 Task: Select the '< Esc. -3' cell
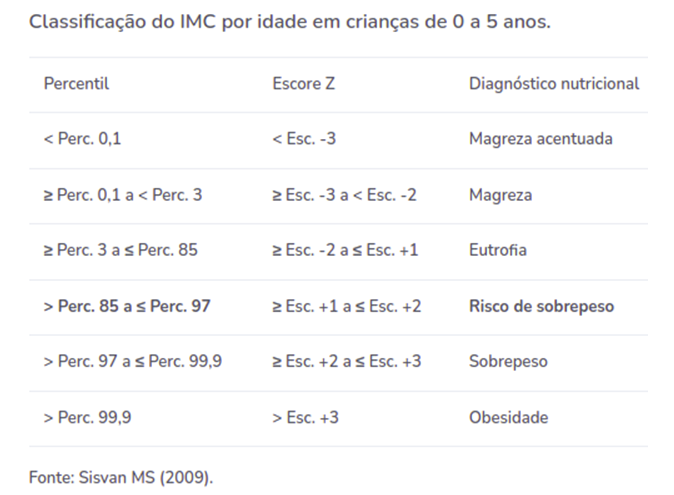(x=304, y=139)
